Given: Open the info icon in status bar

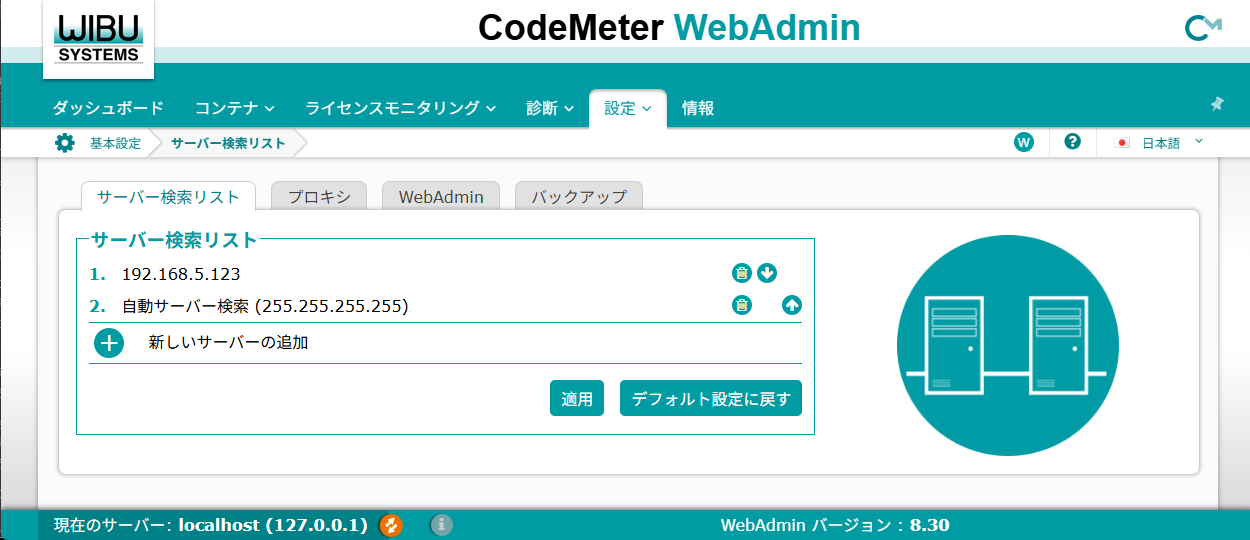Looking at the screenshot, I should coord(441,525).
